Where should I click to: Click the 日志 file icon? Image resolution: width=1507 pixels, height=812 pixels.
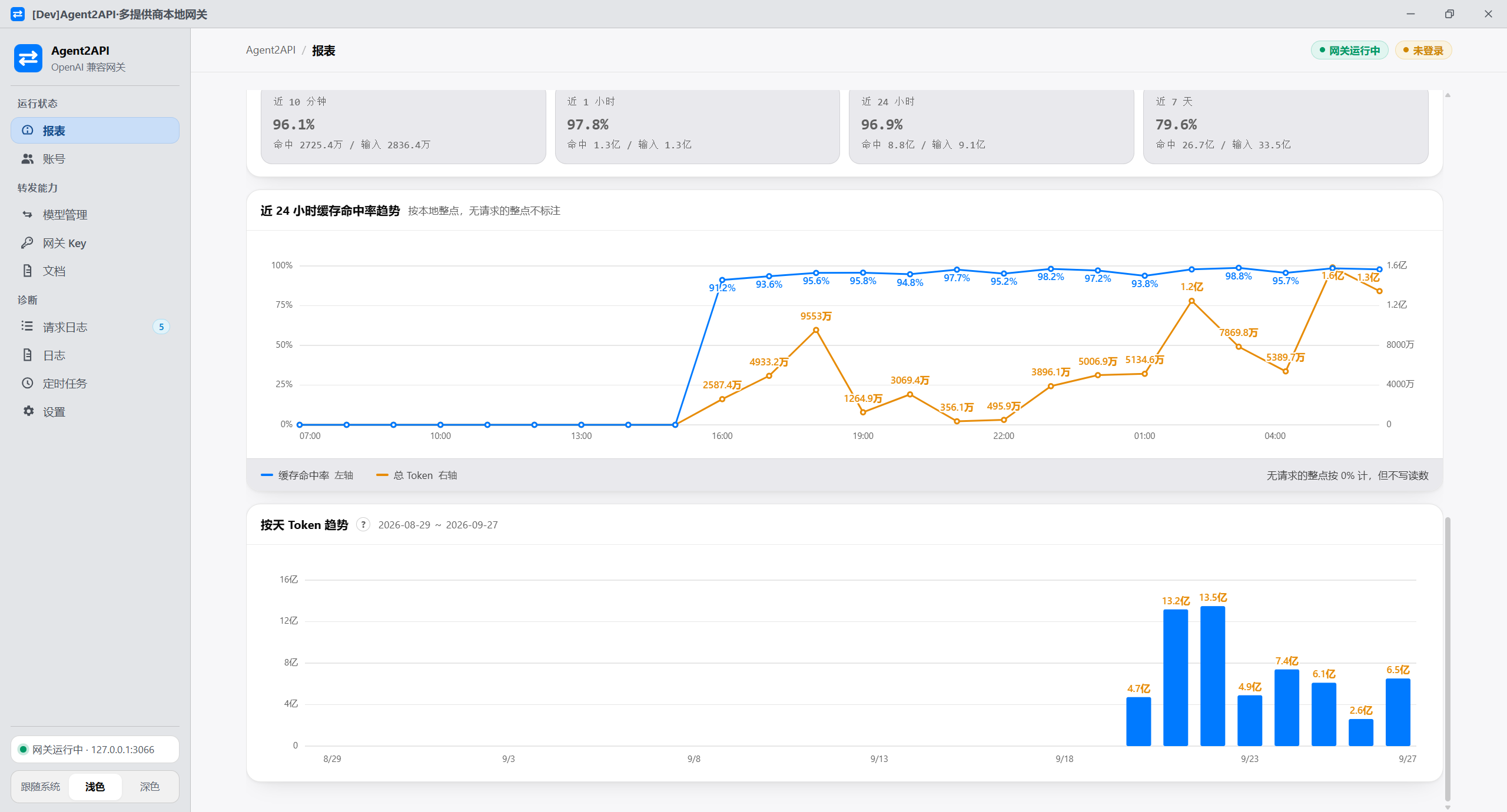(28, 355)
